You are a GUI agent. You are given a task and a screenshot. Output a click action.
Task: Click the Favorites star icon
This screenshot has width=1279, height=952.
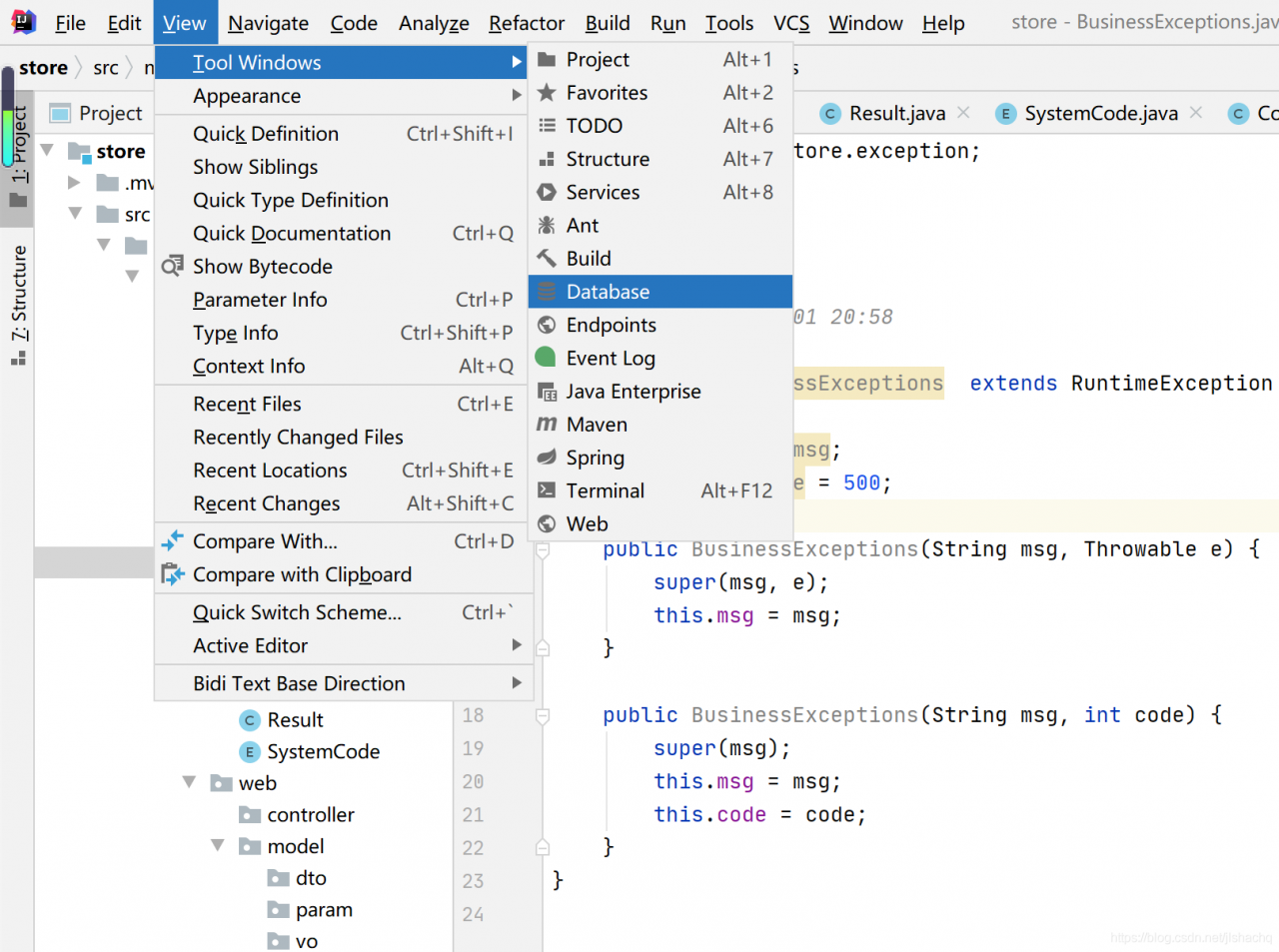tap(547, 93)
